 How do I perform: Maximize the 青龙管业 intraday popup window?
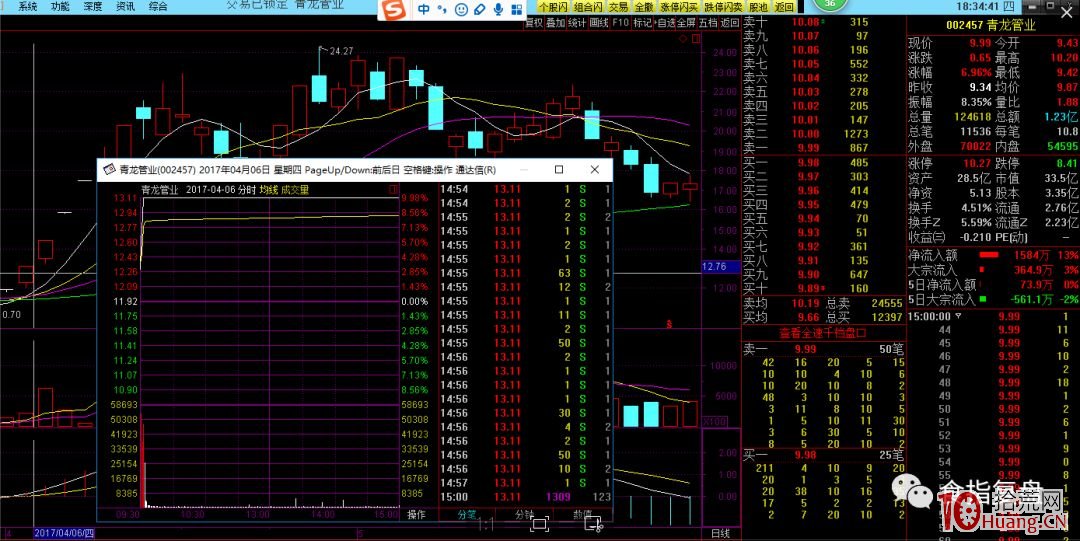click(559, 170)
